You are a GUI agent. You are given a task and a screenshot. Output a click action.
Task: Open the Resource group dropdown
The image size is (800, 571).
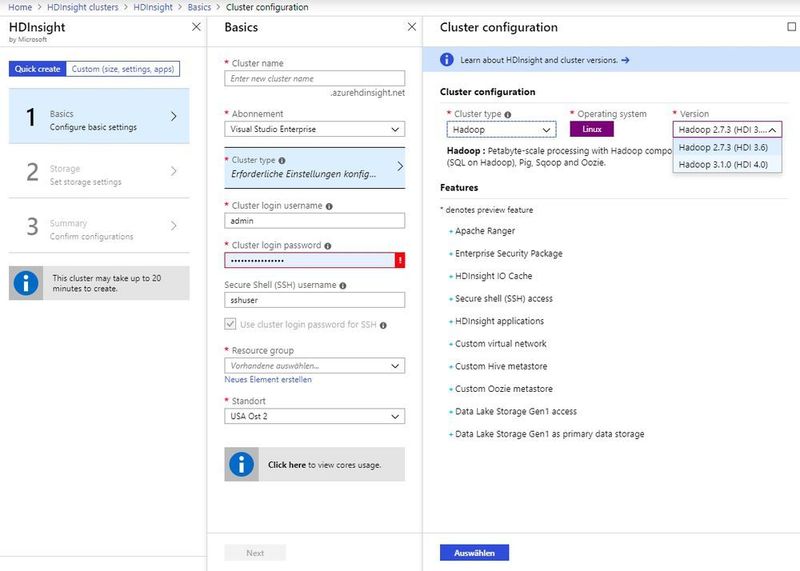[x=314, y=366]
